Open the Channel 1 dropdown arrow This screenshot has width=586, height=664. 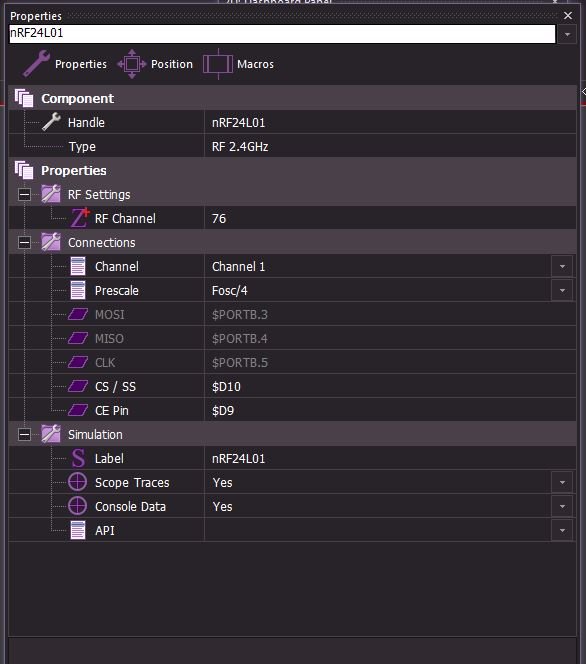point(562,266)
